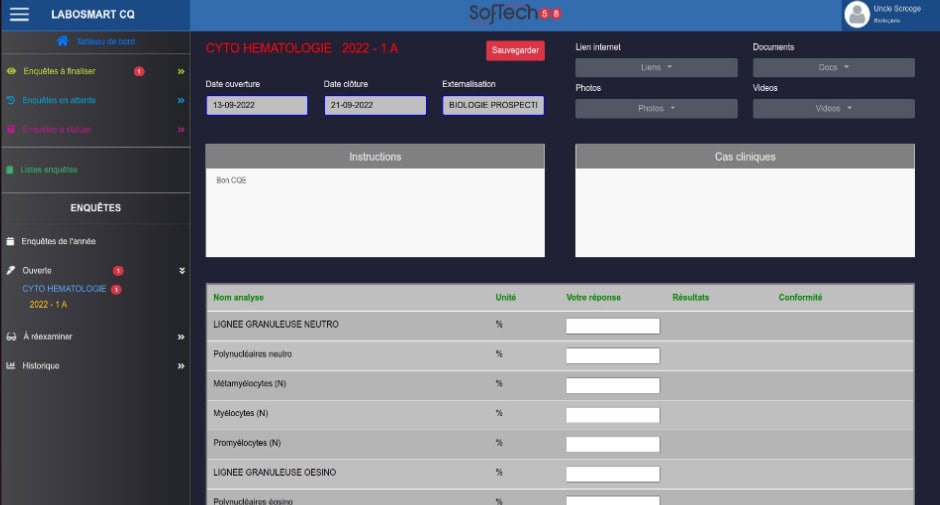The image size is (940, 505).
Task: Open Historique menu item
Action: click(x=41, y=365)
